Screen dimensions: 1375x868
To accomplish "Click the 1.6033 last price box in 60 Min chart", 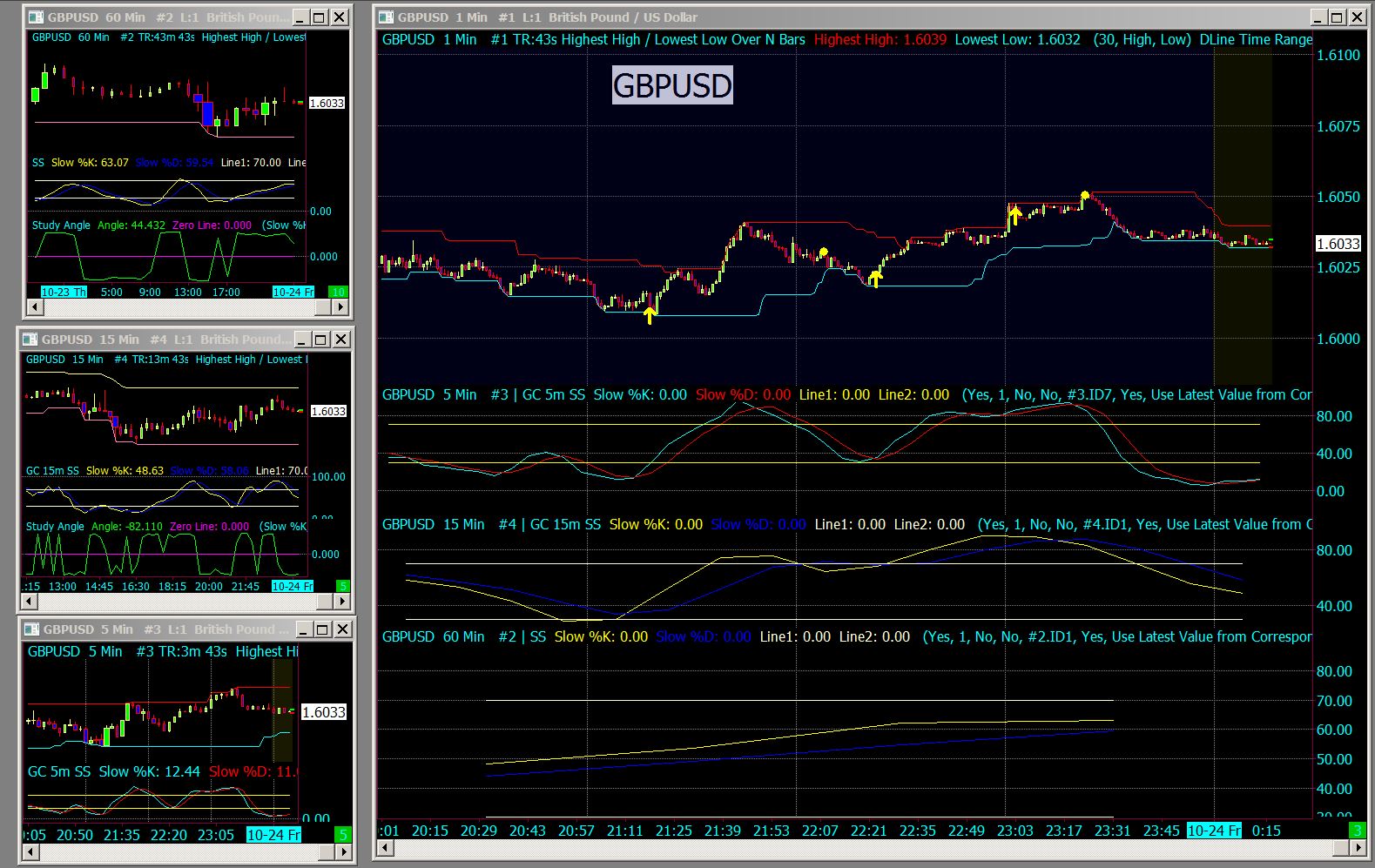I will click(x=327, y=103).
